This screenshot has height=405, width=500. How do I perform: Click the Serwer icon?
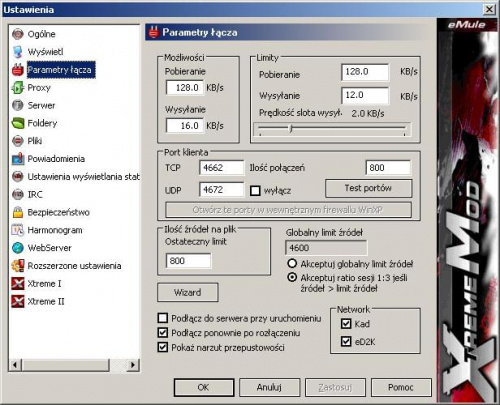(x=18, y=105)
